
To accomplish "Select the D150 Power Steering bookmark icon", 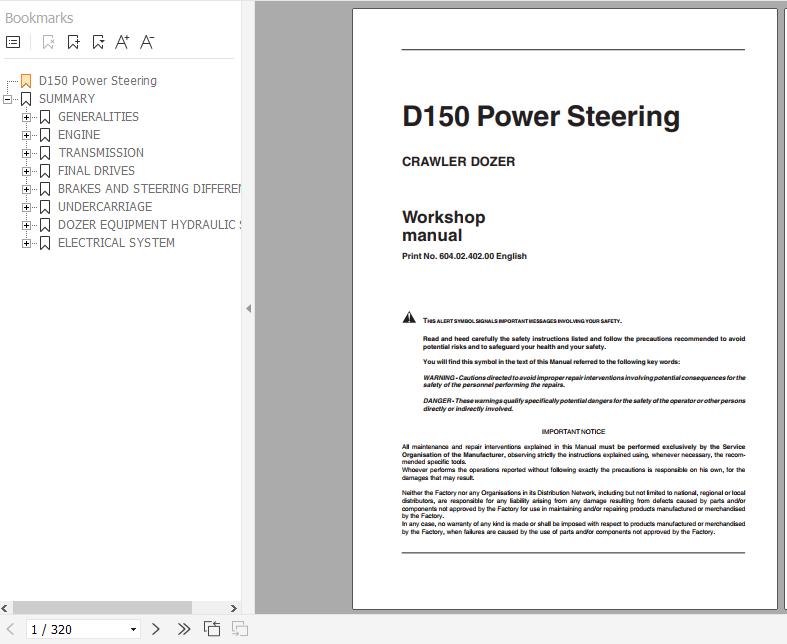I will 26,81.
